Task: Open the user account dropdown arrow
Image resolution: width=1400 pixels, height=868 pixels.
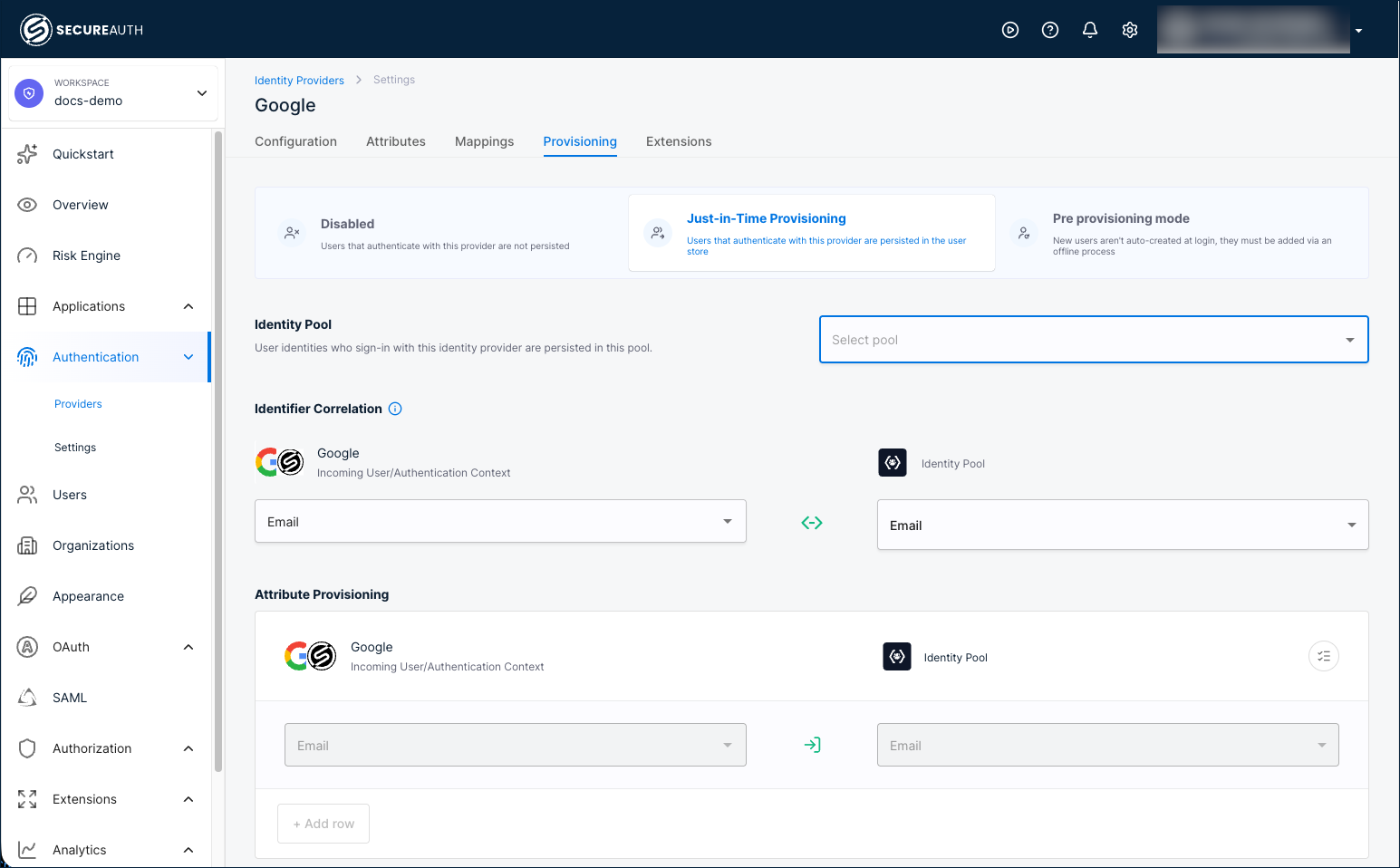Action: click(1358, 31)
